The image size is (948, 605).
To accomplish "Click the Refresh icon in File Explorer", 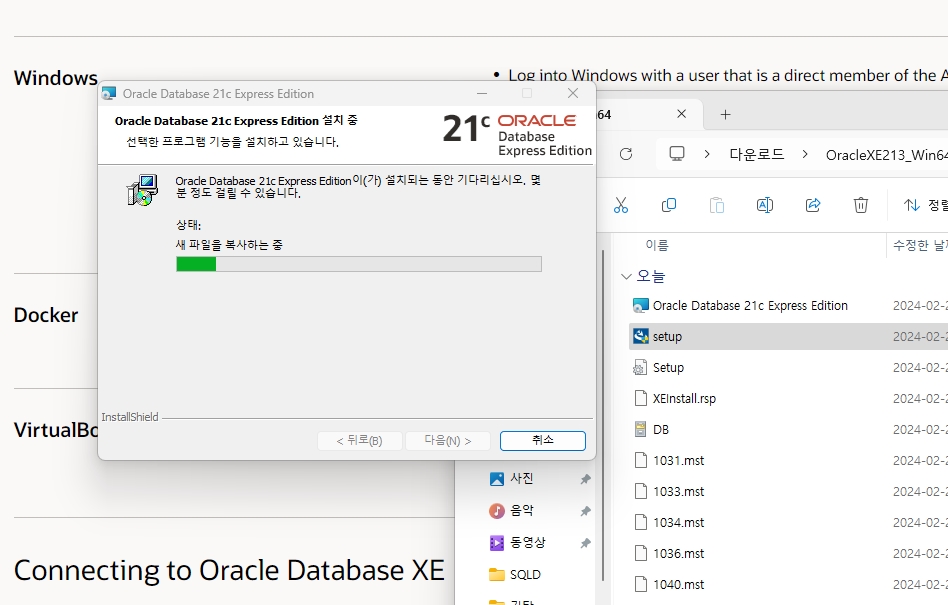I will click(626, 154).
